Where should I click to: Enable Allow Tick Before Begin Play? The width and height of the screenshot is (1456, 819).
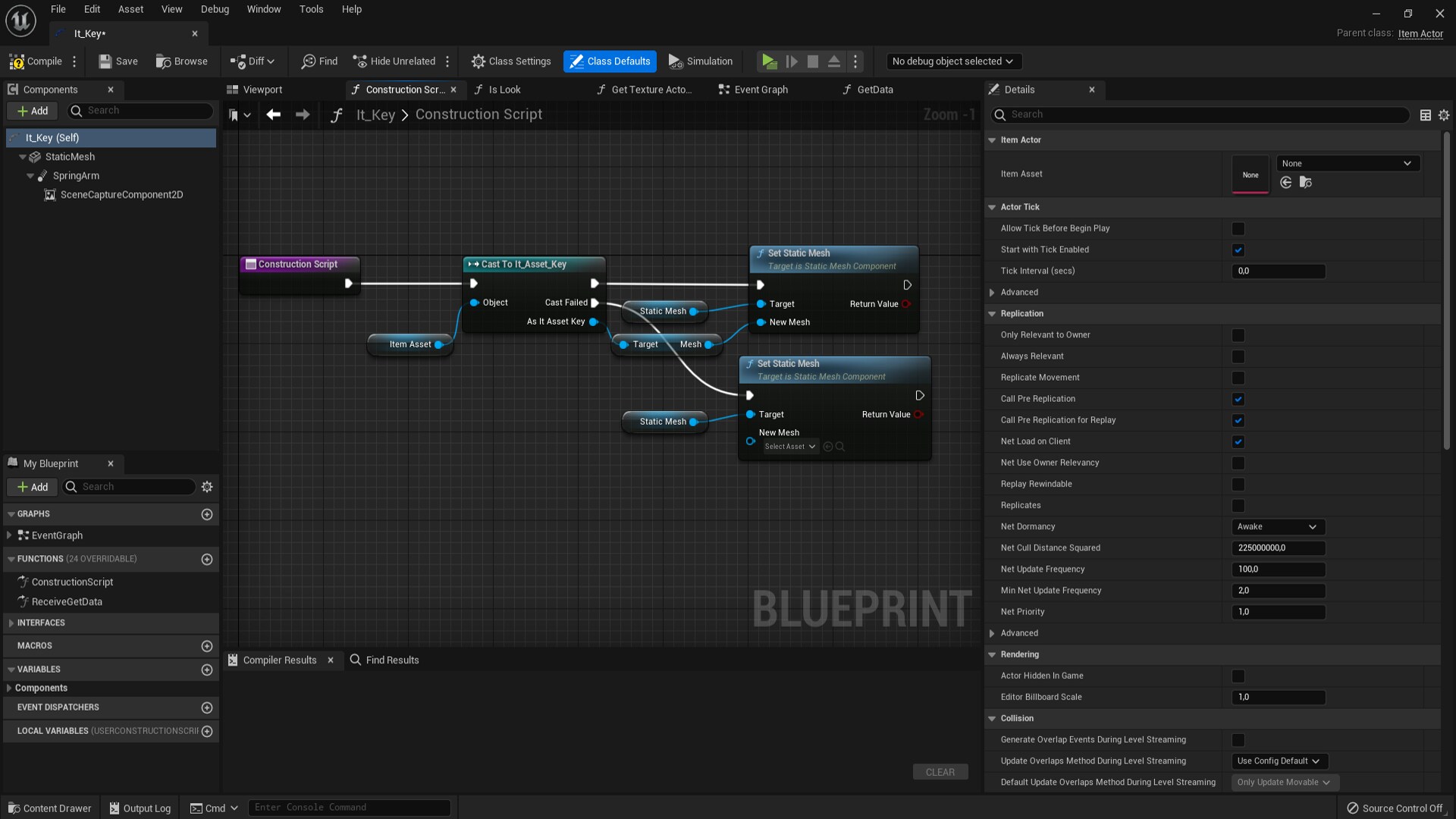(x=1238, y=228)
